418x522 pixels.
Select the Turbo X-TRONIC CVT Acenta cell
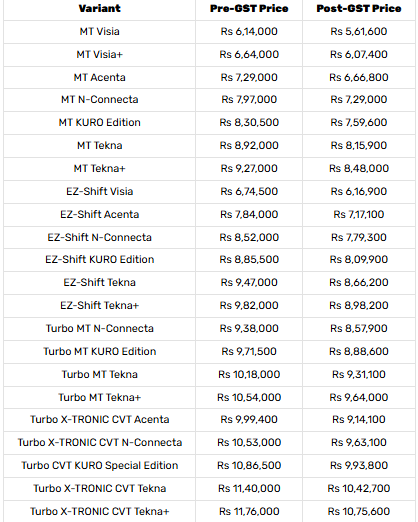[x=99, y=420]
